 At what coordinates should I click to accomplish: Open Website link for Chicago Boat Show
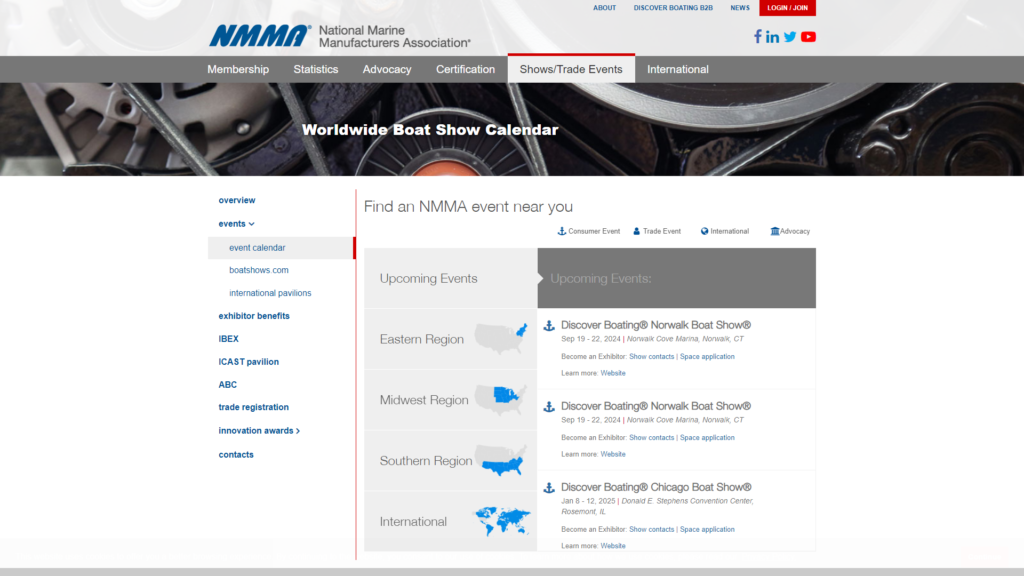(613, 546)
